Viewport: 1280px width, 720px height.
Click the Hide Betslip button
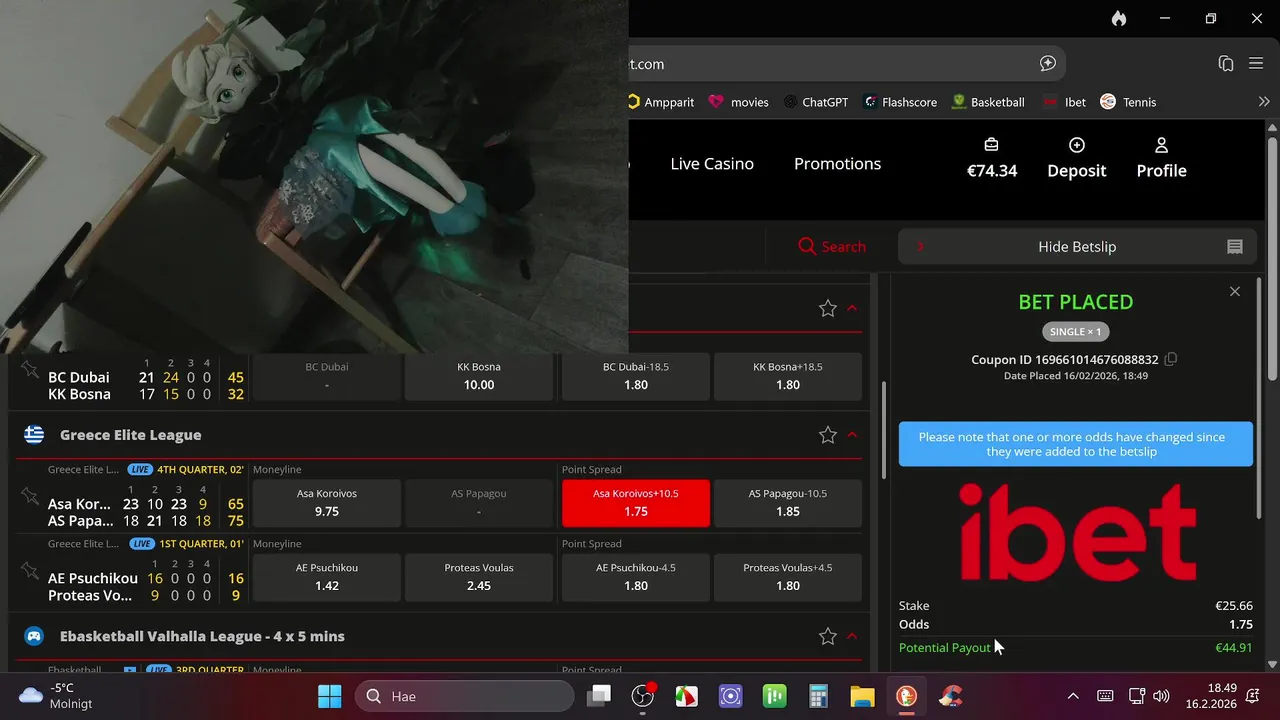pyautogui.click(x=1077, y=247)
